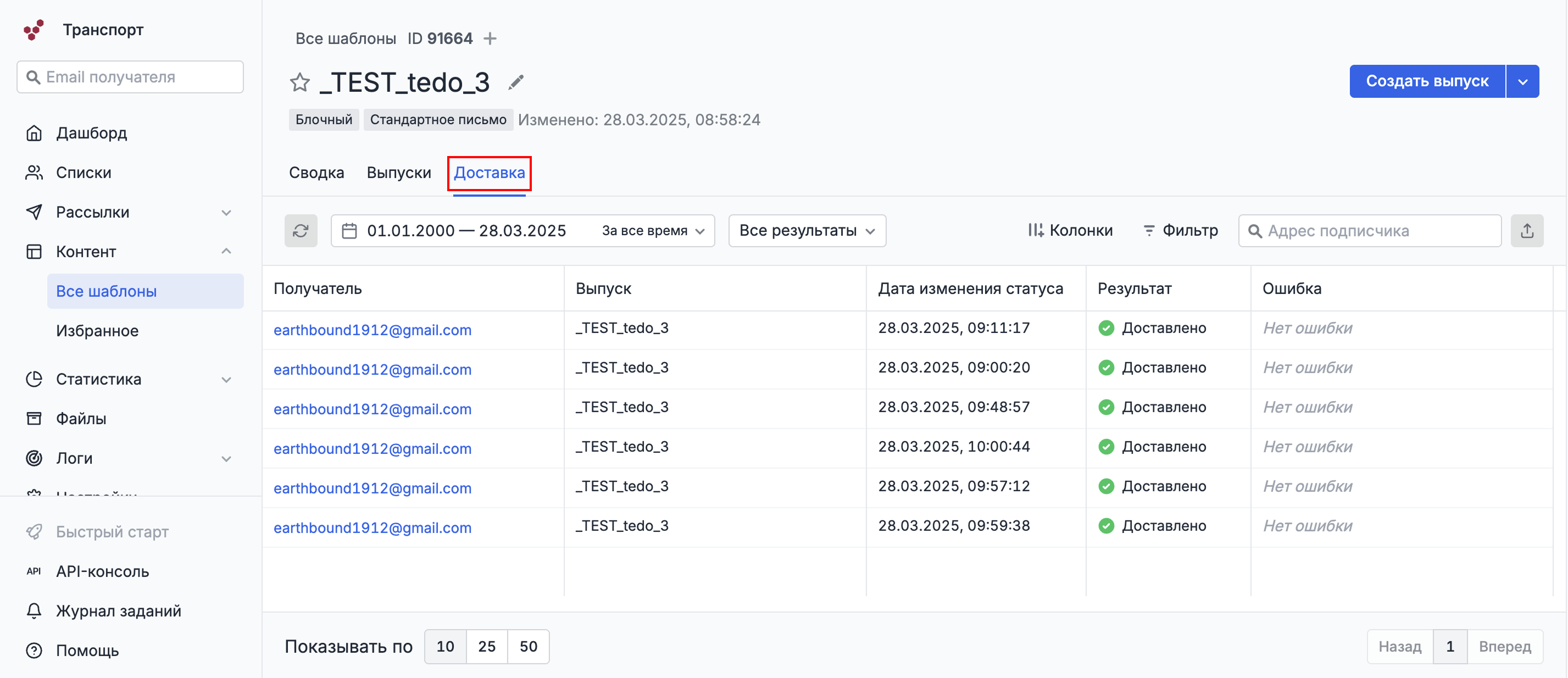Image resolution: width=1568 pixels, height=678 pixels.
Task: Click the plus icon next to ID 91664
Action: (x=490, y=39)
